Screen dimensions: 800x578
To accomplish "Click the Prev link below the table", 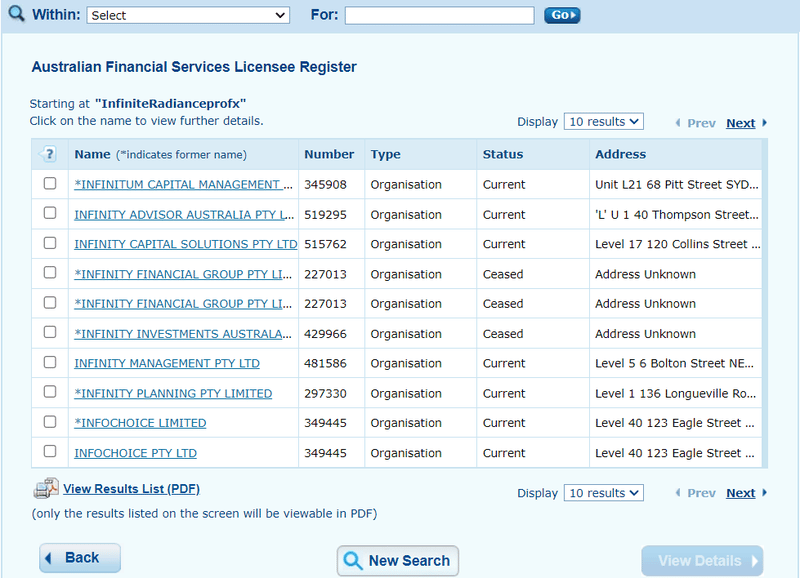I will (x=701, y=493).
